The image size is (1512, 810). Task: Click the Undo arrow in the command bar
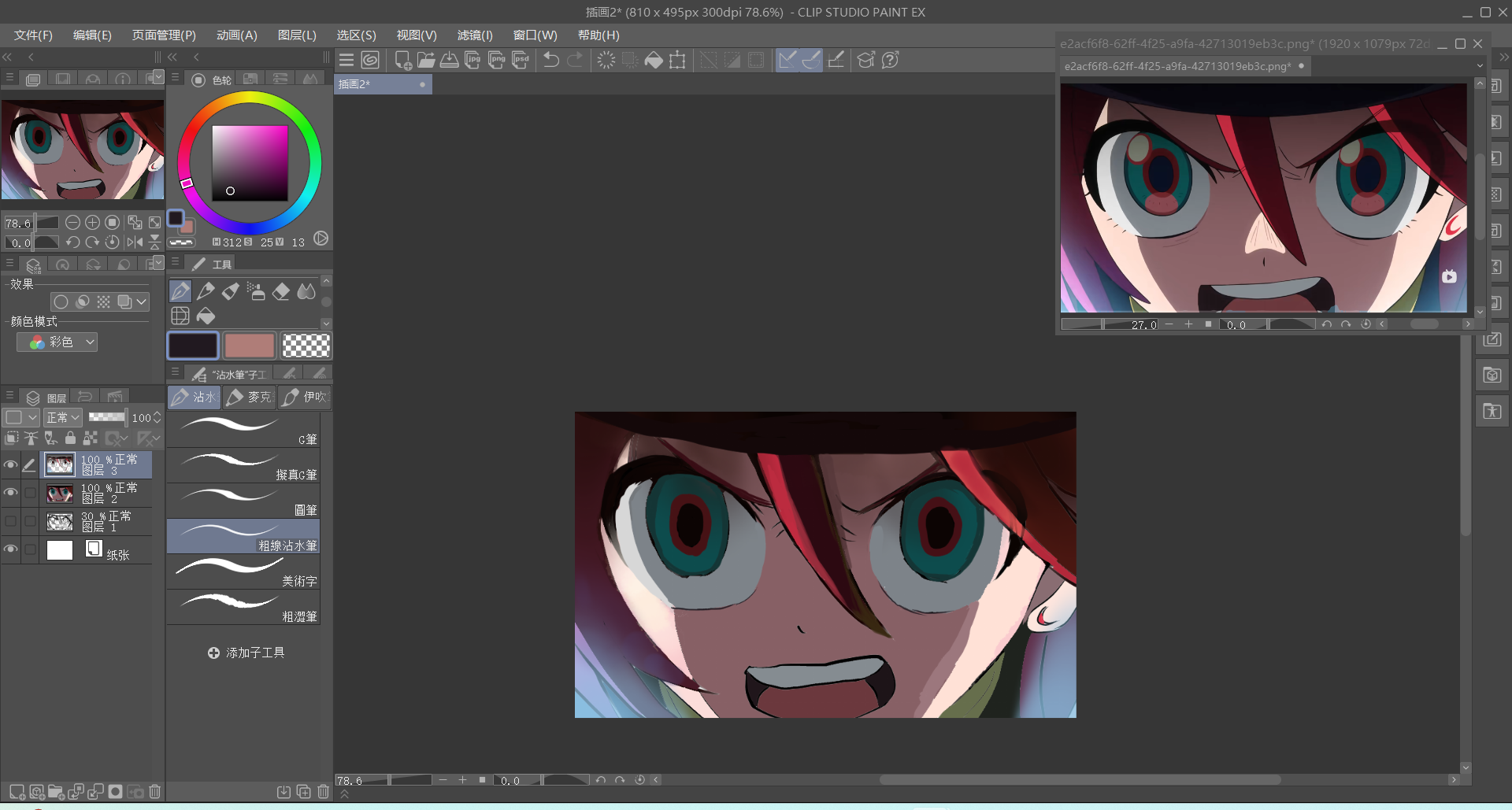551,60
